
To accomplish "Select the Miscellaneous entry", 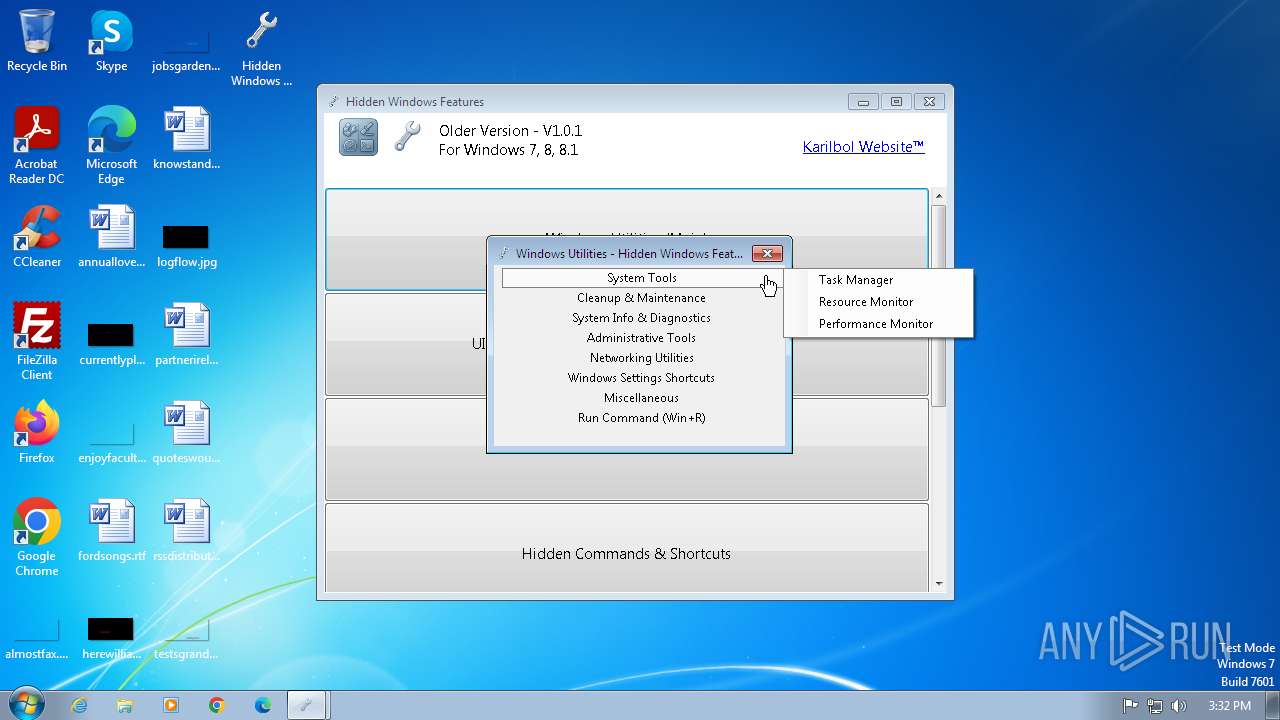I will coord(641,398).
